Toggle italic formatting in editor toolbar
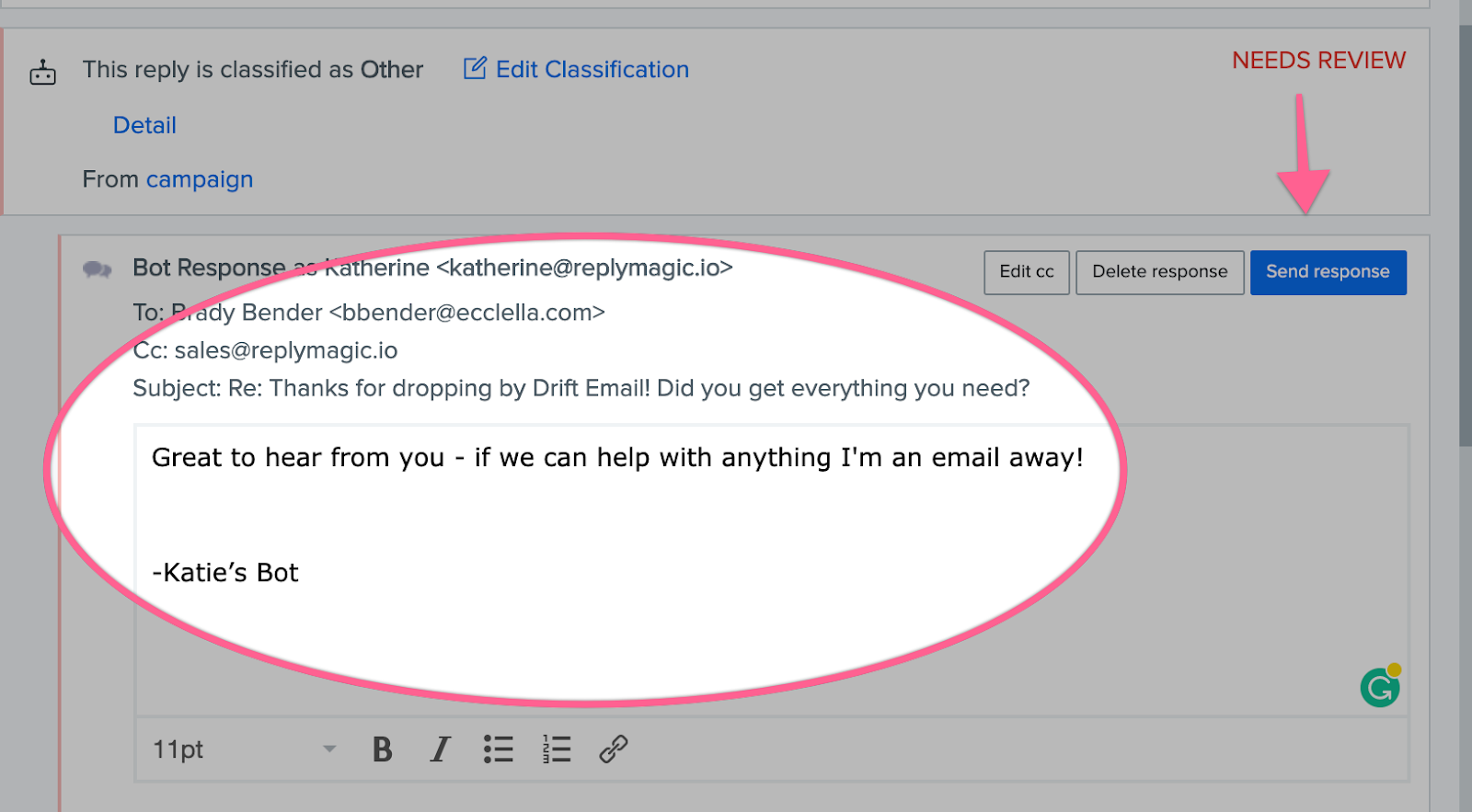 coord(441,749)
